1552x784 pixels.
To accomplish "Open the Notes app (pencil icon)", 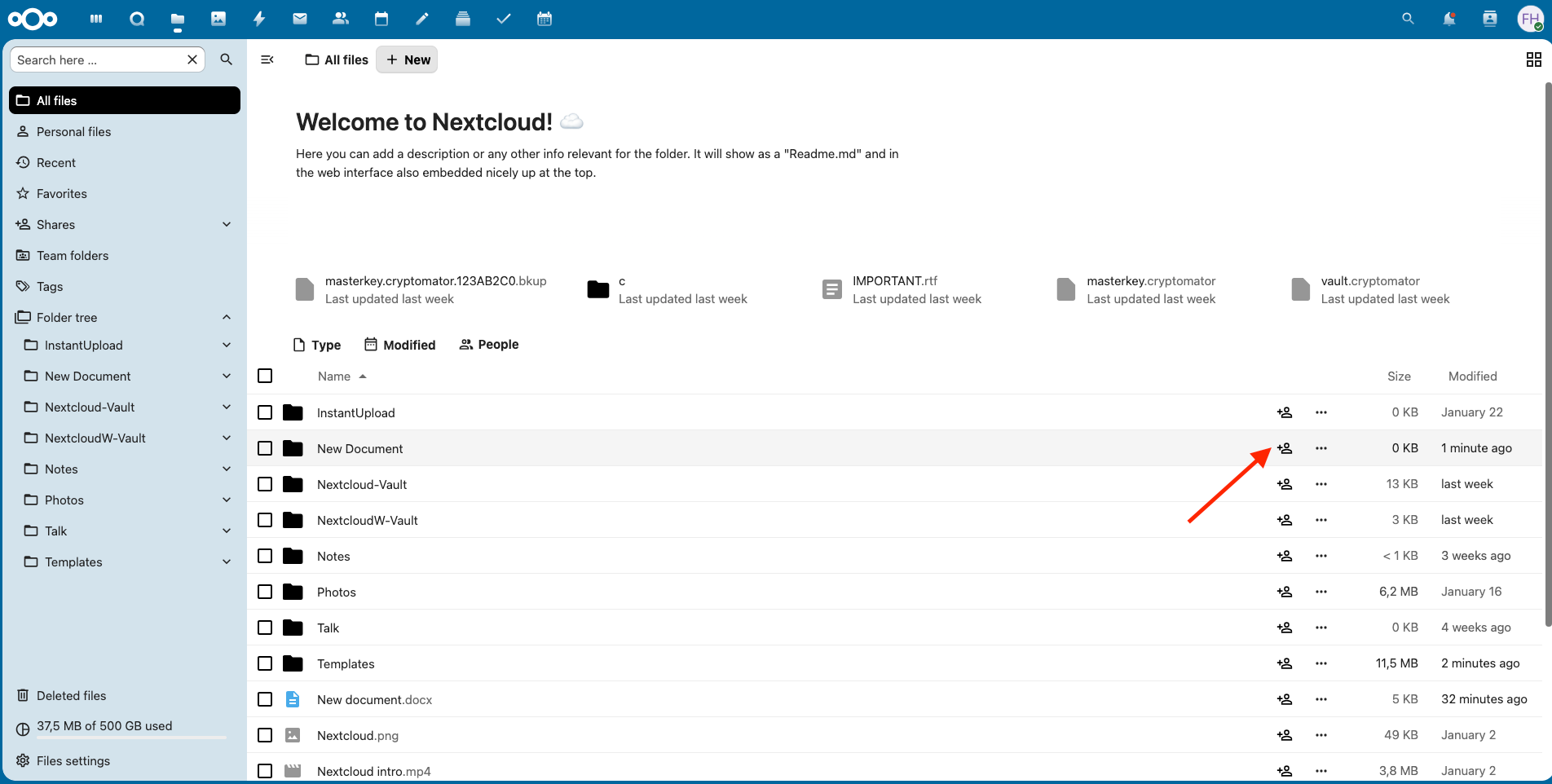I will (x=422, y=18).
